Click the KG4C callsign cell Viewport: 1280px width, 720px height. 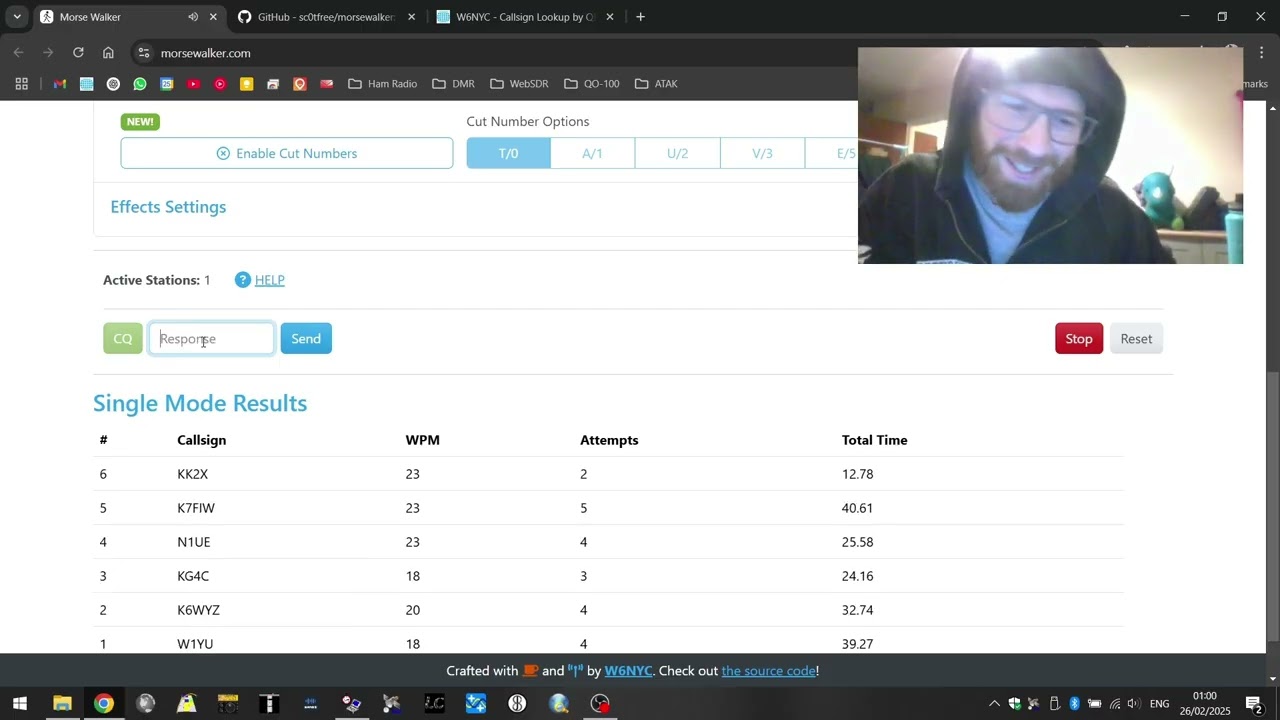pyautogui.click(x=193, y=576)
